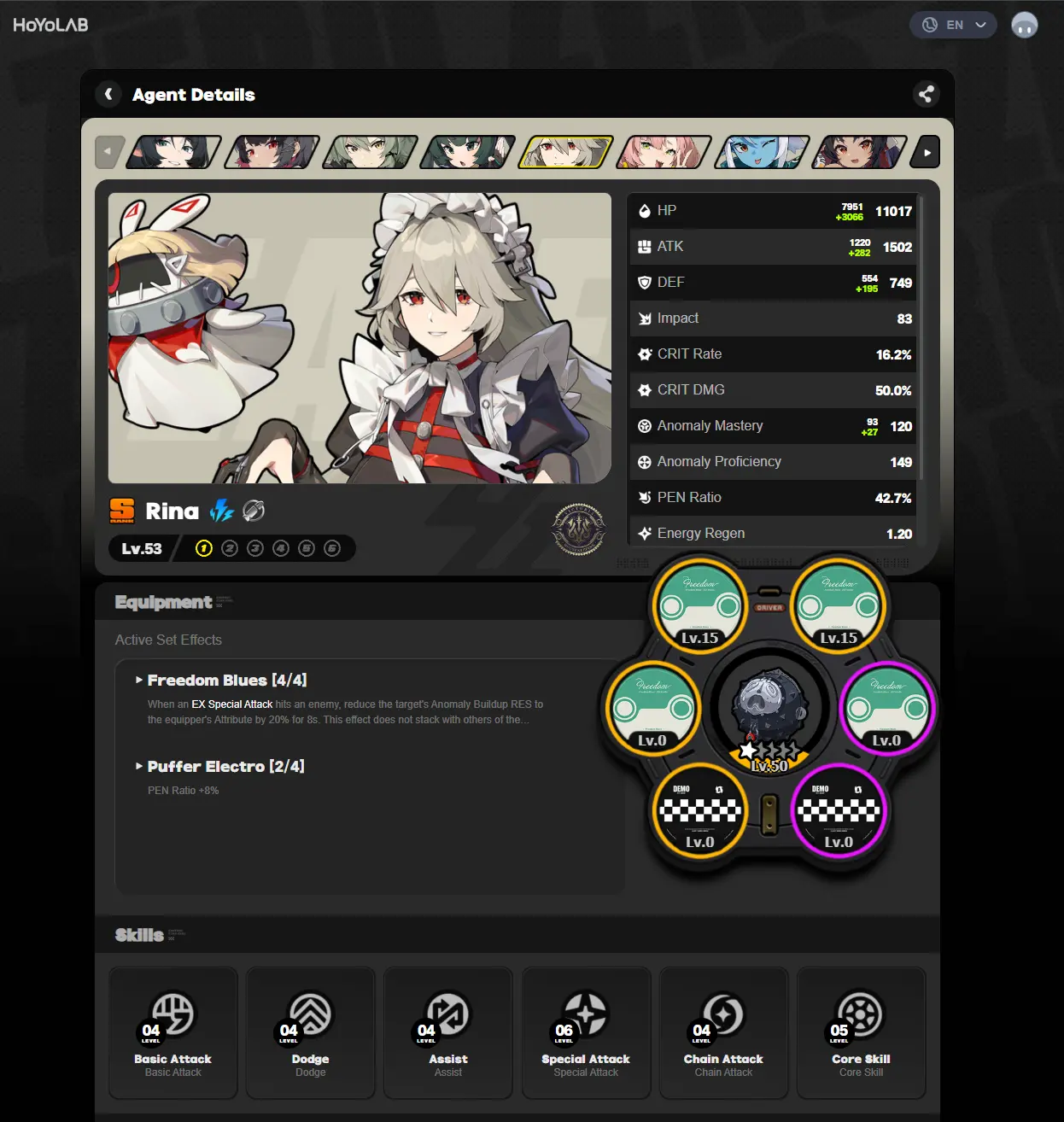Open Chain Attack skill level 04

[723, 1032]
